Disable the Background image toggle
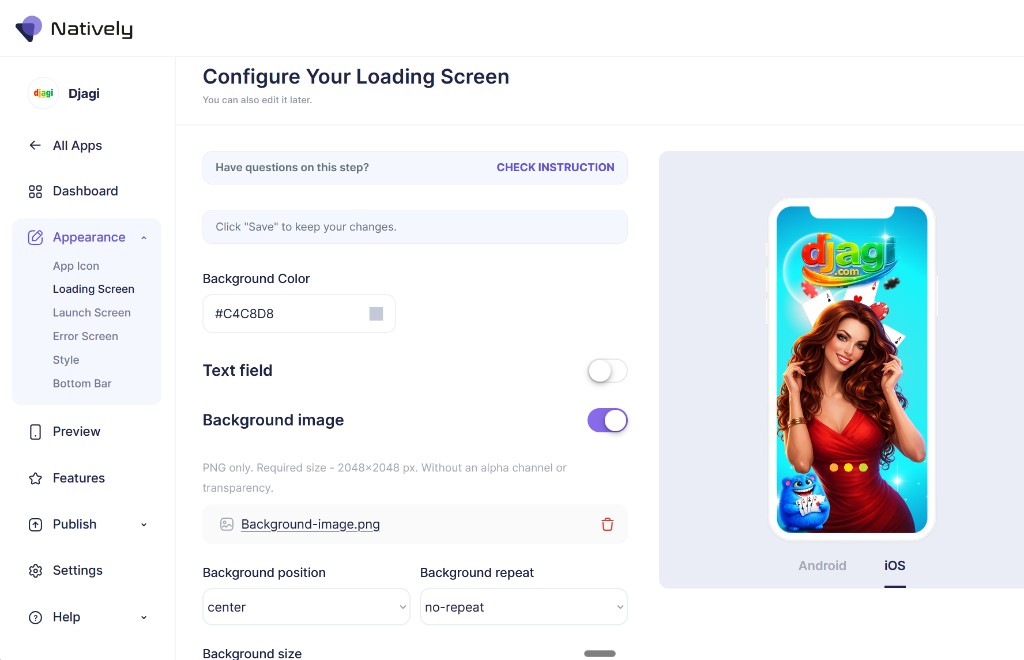The image size is (1024, 660). [x=607, y=420]
